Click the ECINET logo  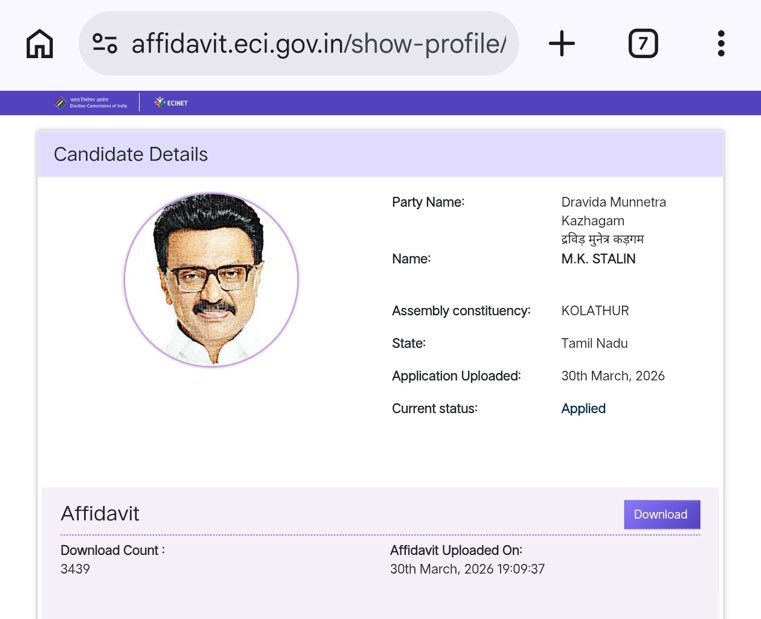pos(171,103)
